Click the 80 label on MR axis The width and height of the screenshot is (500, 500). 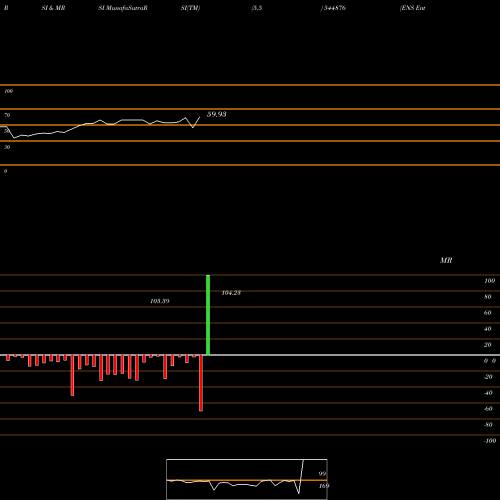point(488,297)
